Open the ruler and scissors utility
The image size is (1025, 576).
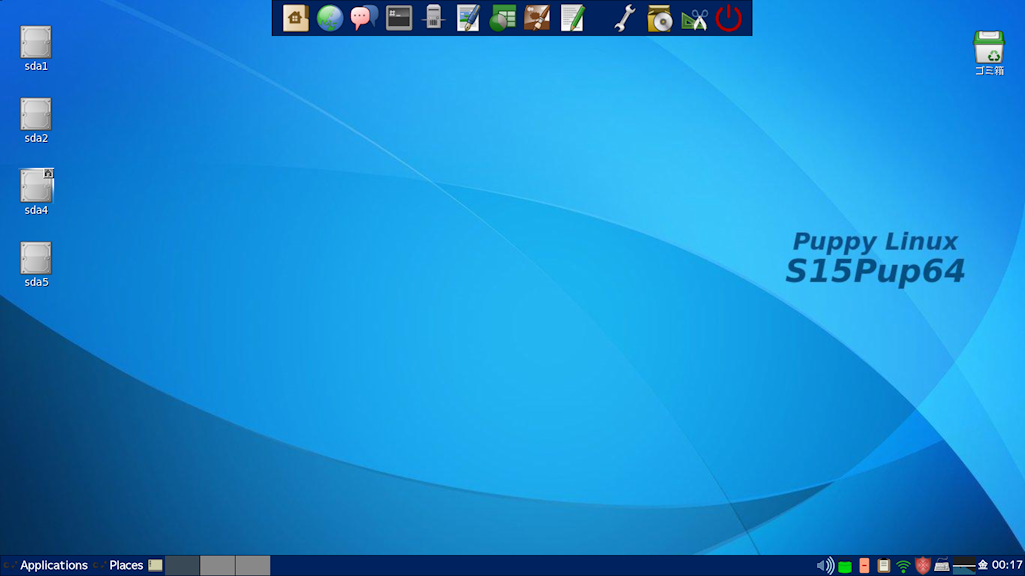694,19
